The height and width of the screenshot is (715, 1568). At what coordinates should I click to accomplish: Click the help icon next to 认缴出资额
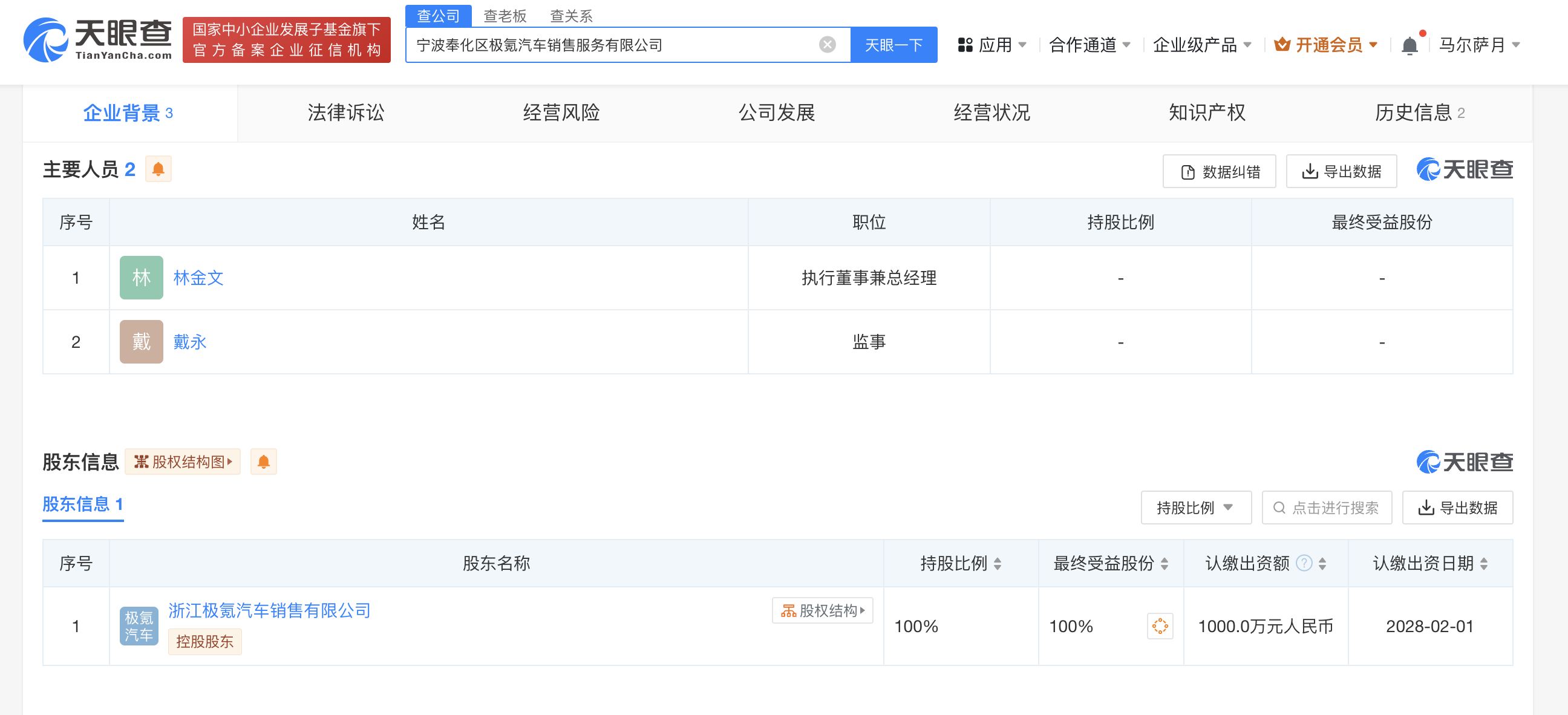pos(1303,563)
